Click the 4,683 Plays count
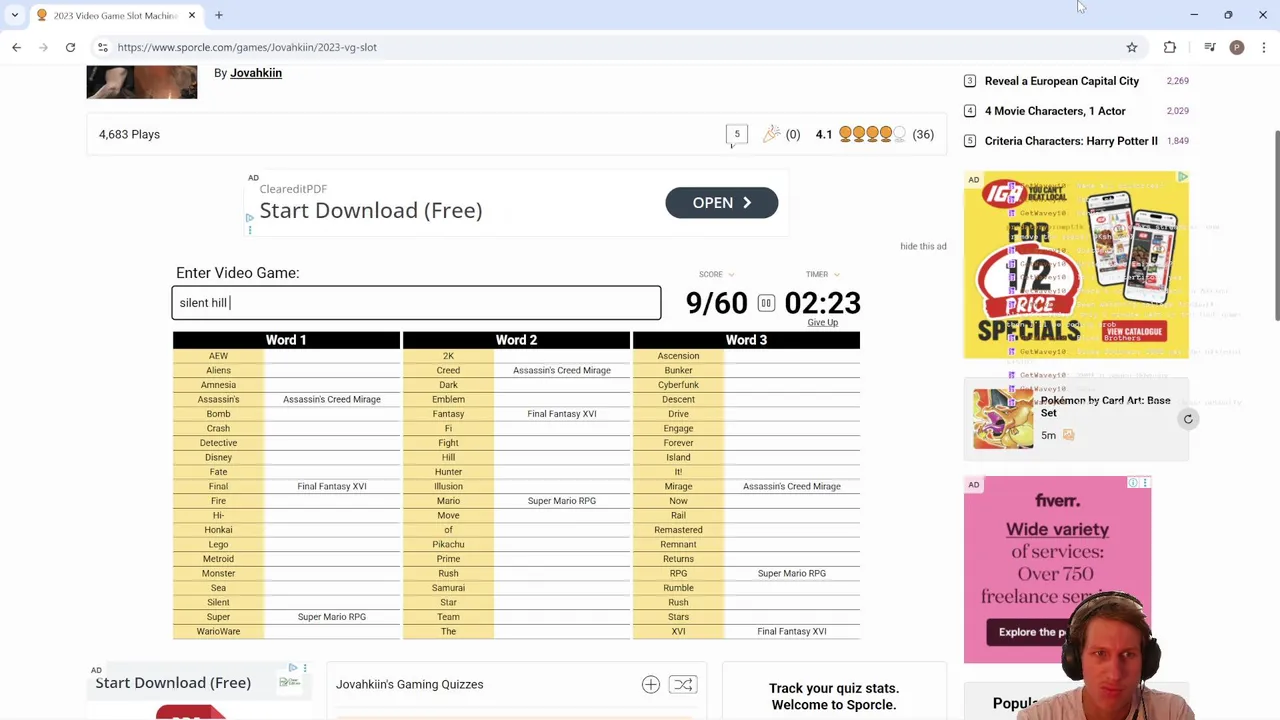The width and height of the screenshot is (1280, 720). [x=129, y=134]
